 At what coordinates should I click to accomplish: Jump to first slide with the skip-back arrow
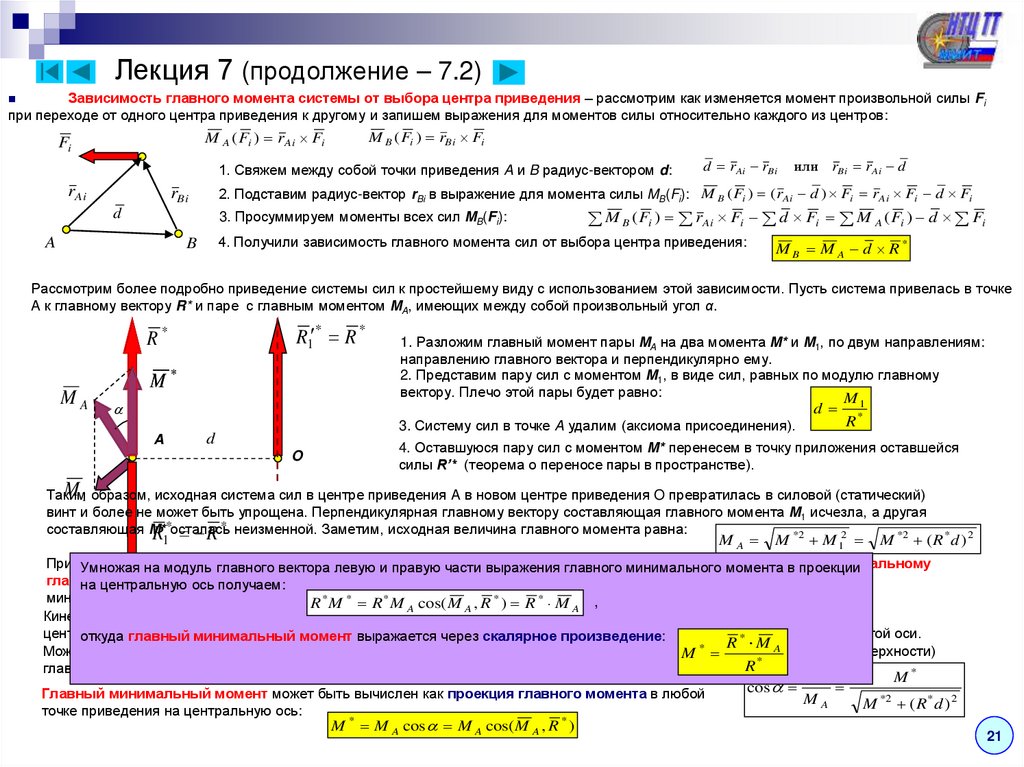point(49,71)
